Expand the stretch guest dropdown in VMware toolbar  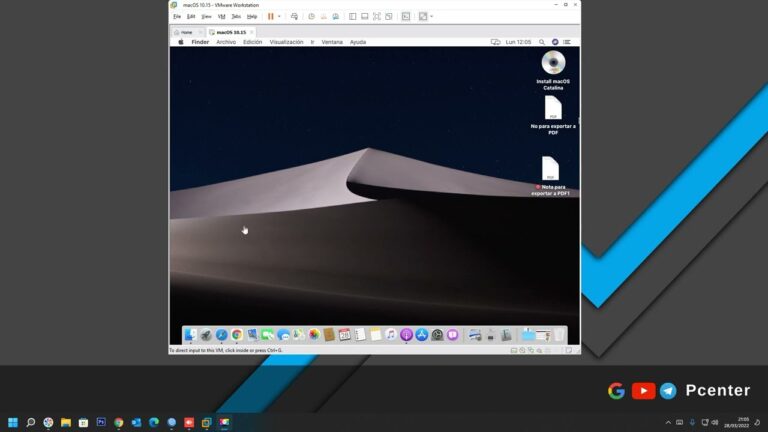pyautogui.click(x=431, y=16)
